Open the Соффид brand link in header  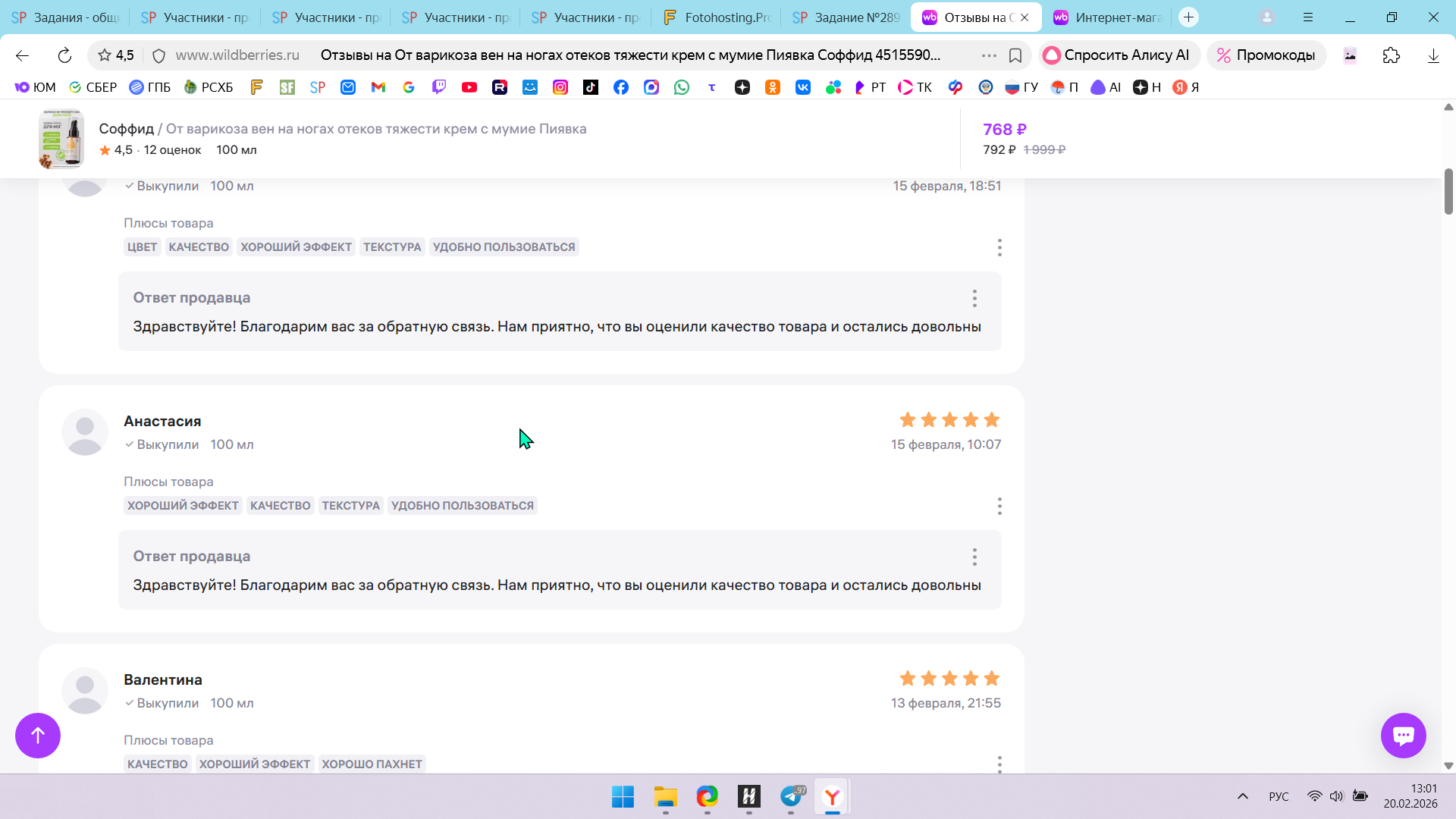(x=126, y=129)
